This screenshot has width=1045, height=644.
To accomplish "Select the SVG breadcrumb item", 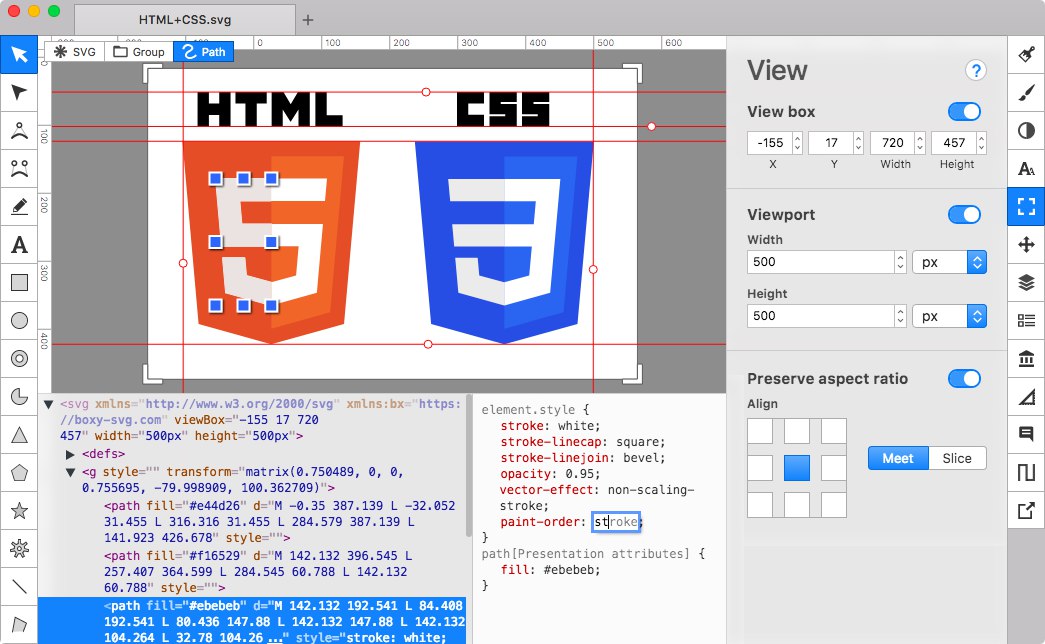I will tap(75, 52).
